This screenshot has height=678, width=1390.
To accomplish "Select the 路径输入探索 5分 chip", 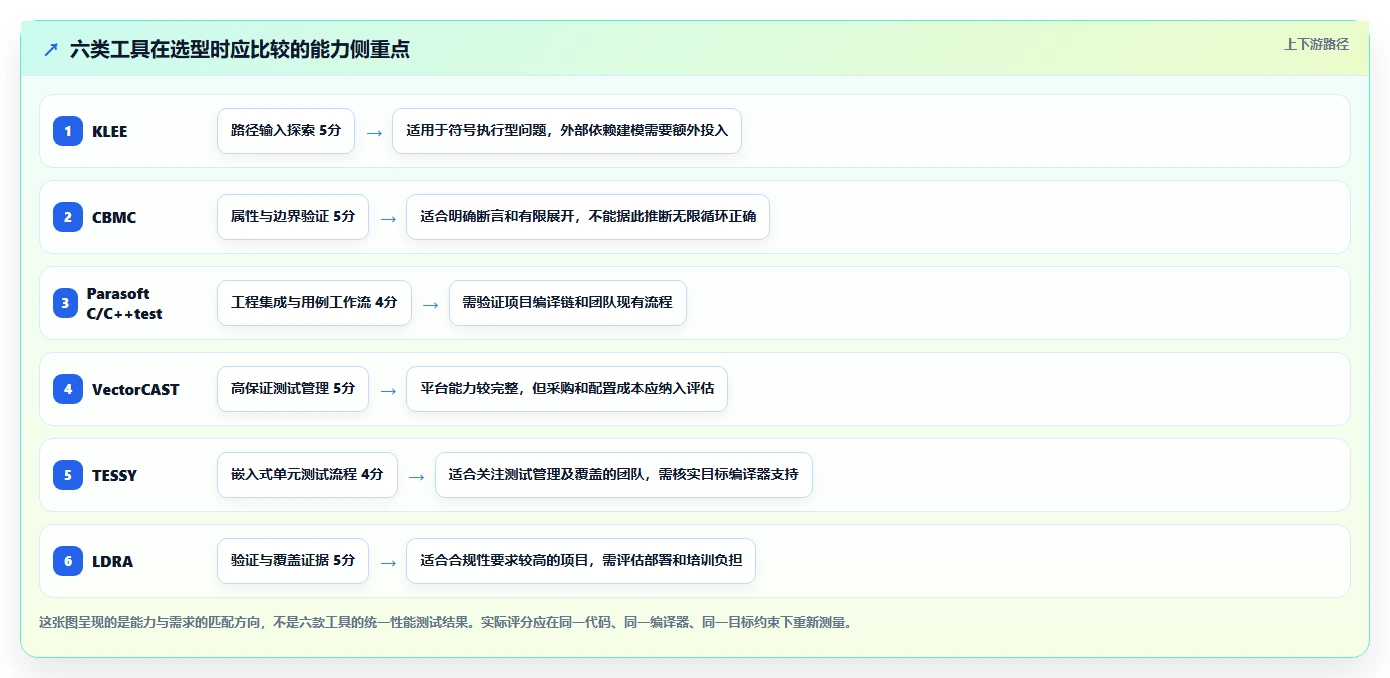I will (286, 131).
